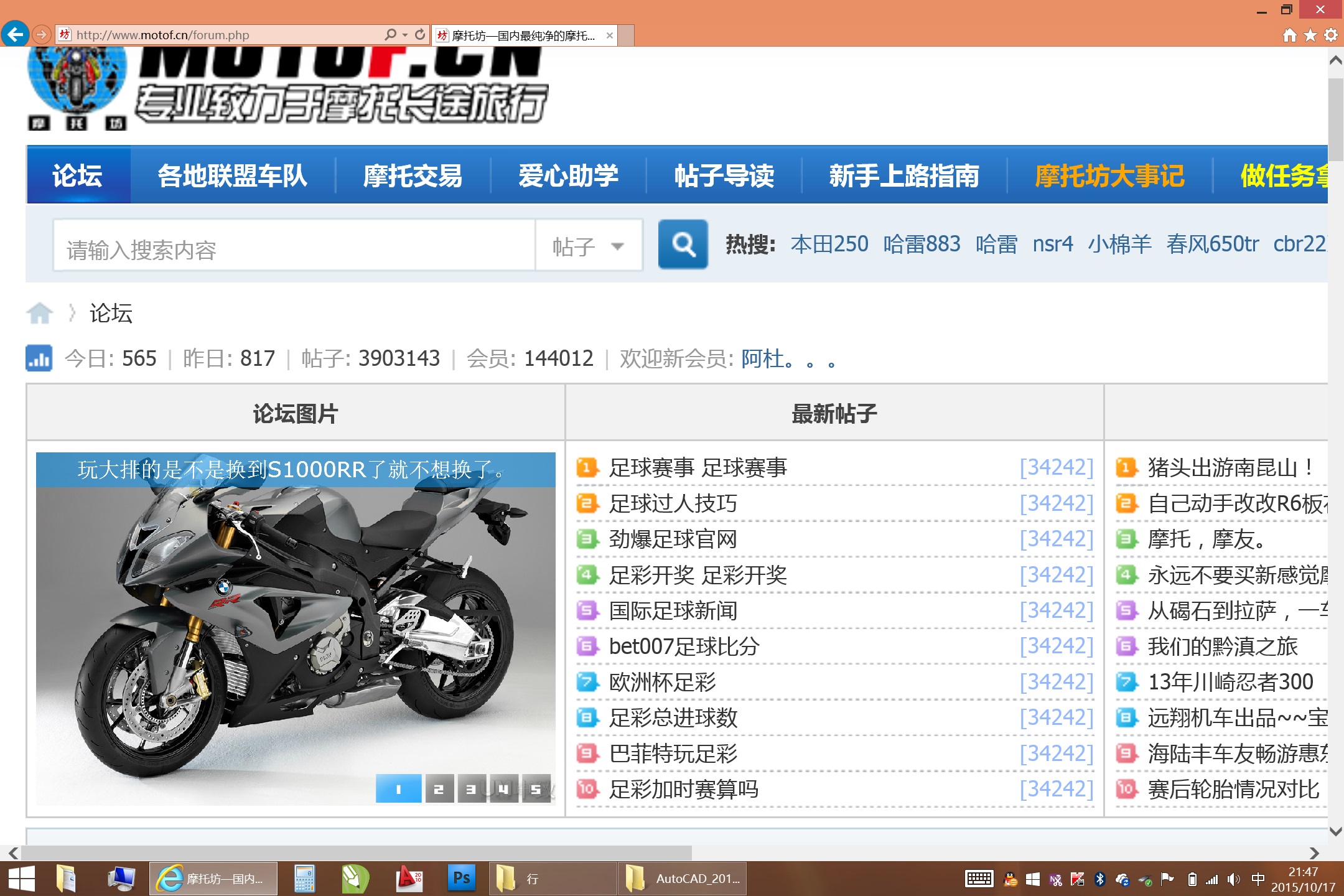Select the 论坛 navigation tab

coord(78,175)
